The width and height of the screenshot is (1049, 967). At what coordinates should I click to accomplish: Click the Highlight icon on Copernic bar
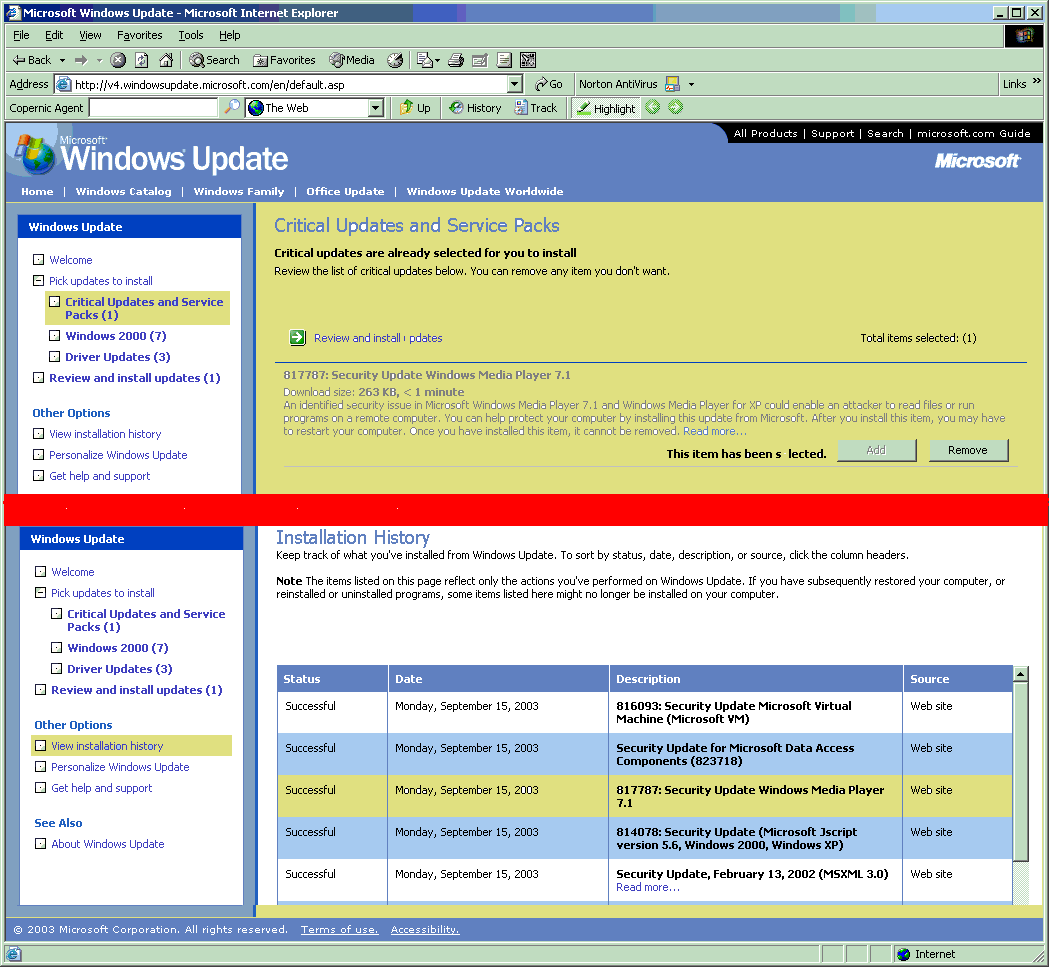click(x=605, y=108)
